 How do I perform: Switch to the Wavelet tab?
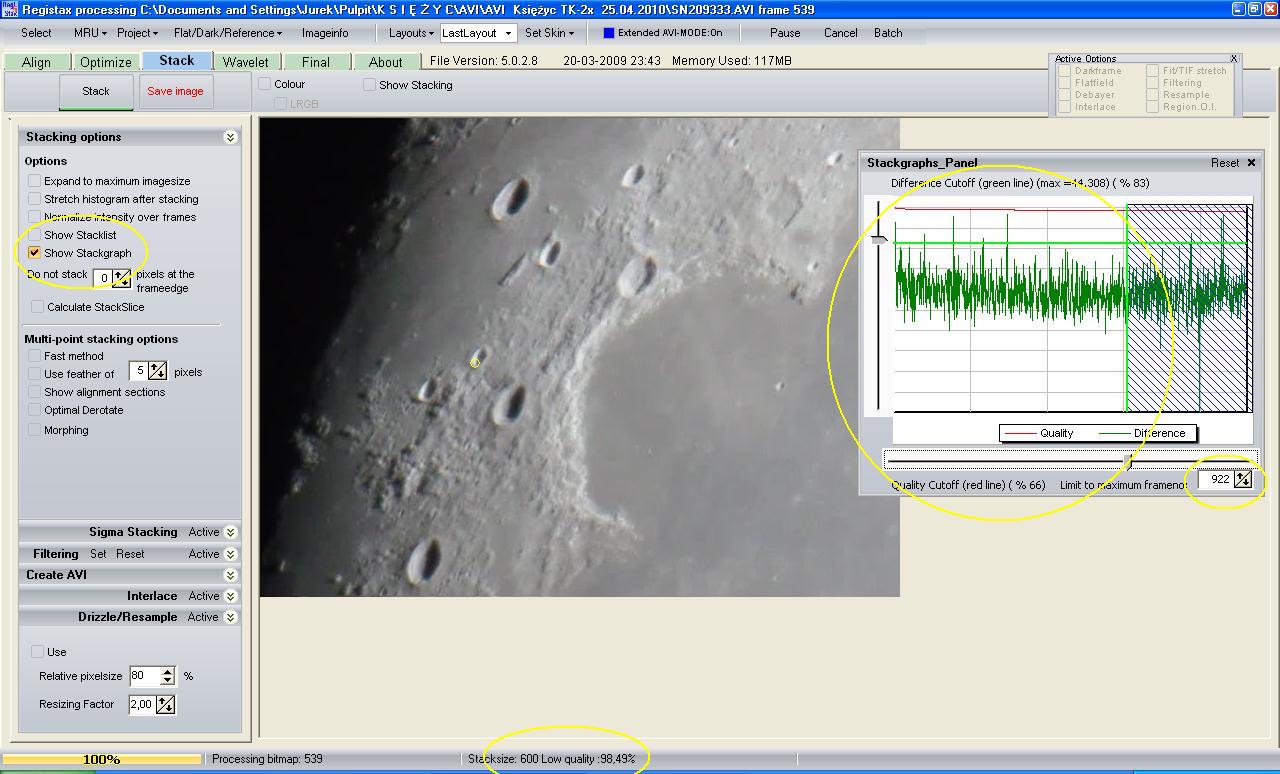[x=245, y=62]
